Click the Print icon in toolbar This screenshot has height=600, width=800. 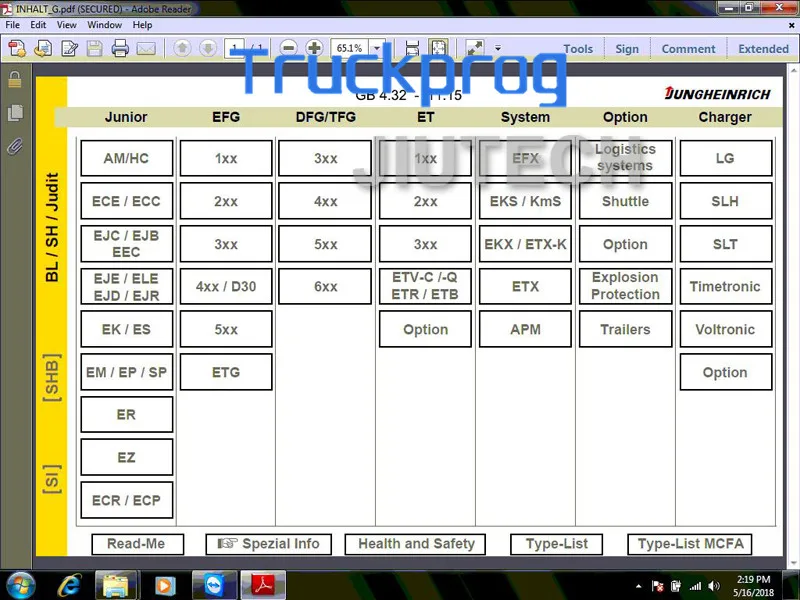tap(120, 48)
